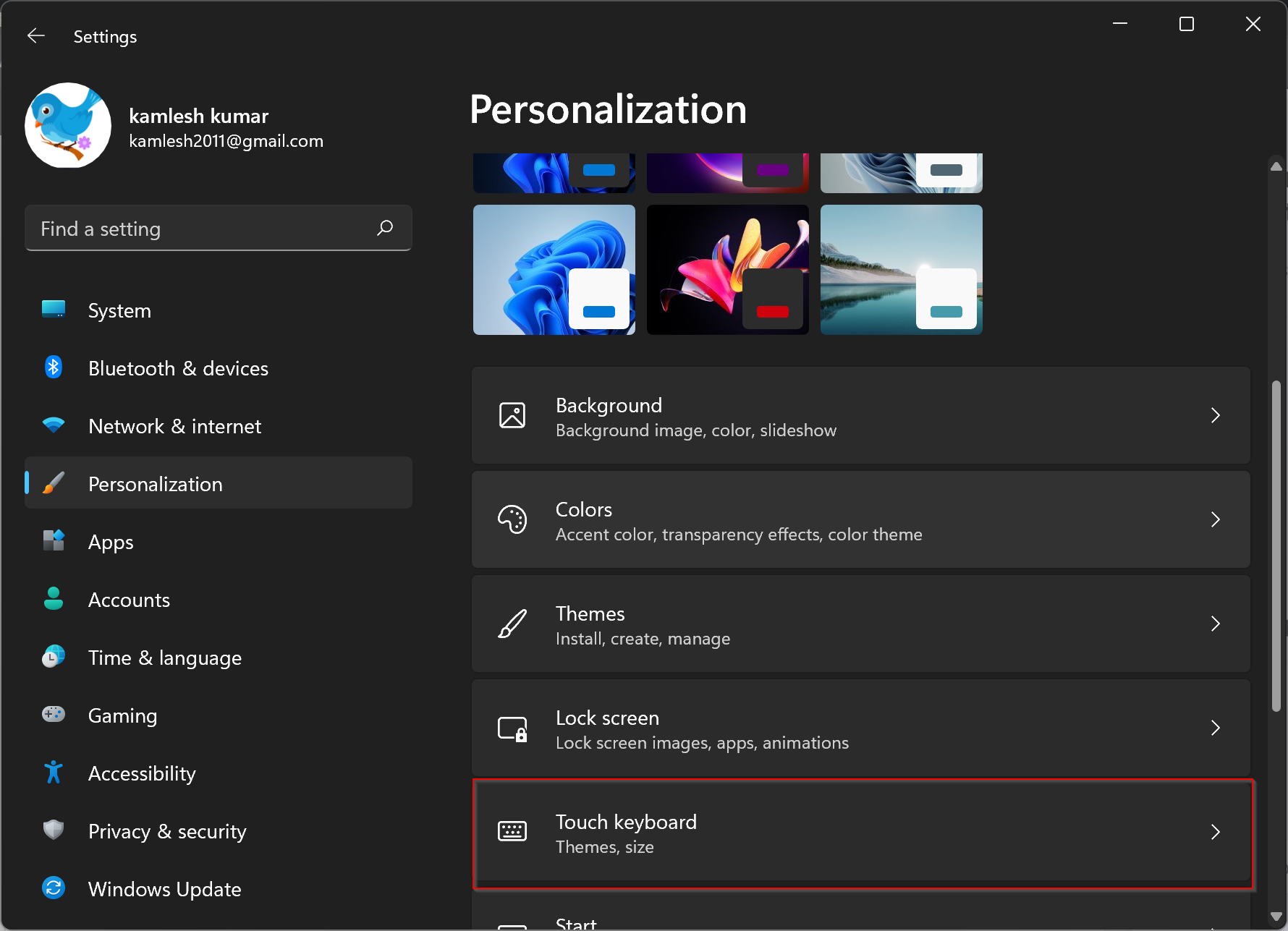Click the scrollbar up arrow
Image resolution: width=1288 pixels, height=931 pixels.
coord(1276,166)
